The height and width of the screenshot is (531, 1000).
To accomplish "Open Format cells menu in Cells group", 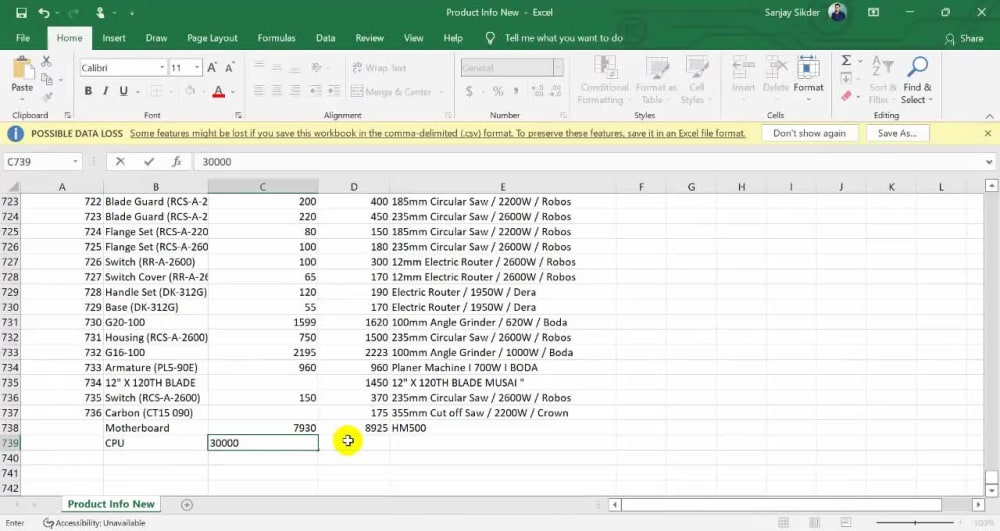I will (808, 79).
